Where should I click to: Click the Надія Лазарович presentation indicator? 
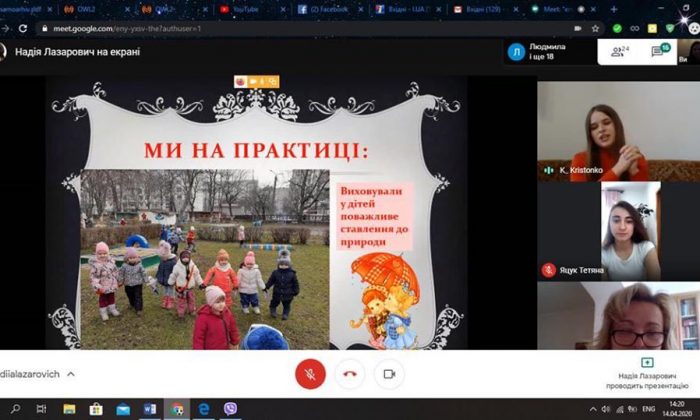[x=646, y=371]
